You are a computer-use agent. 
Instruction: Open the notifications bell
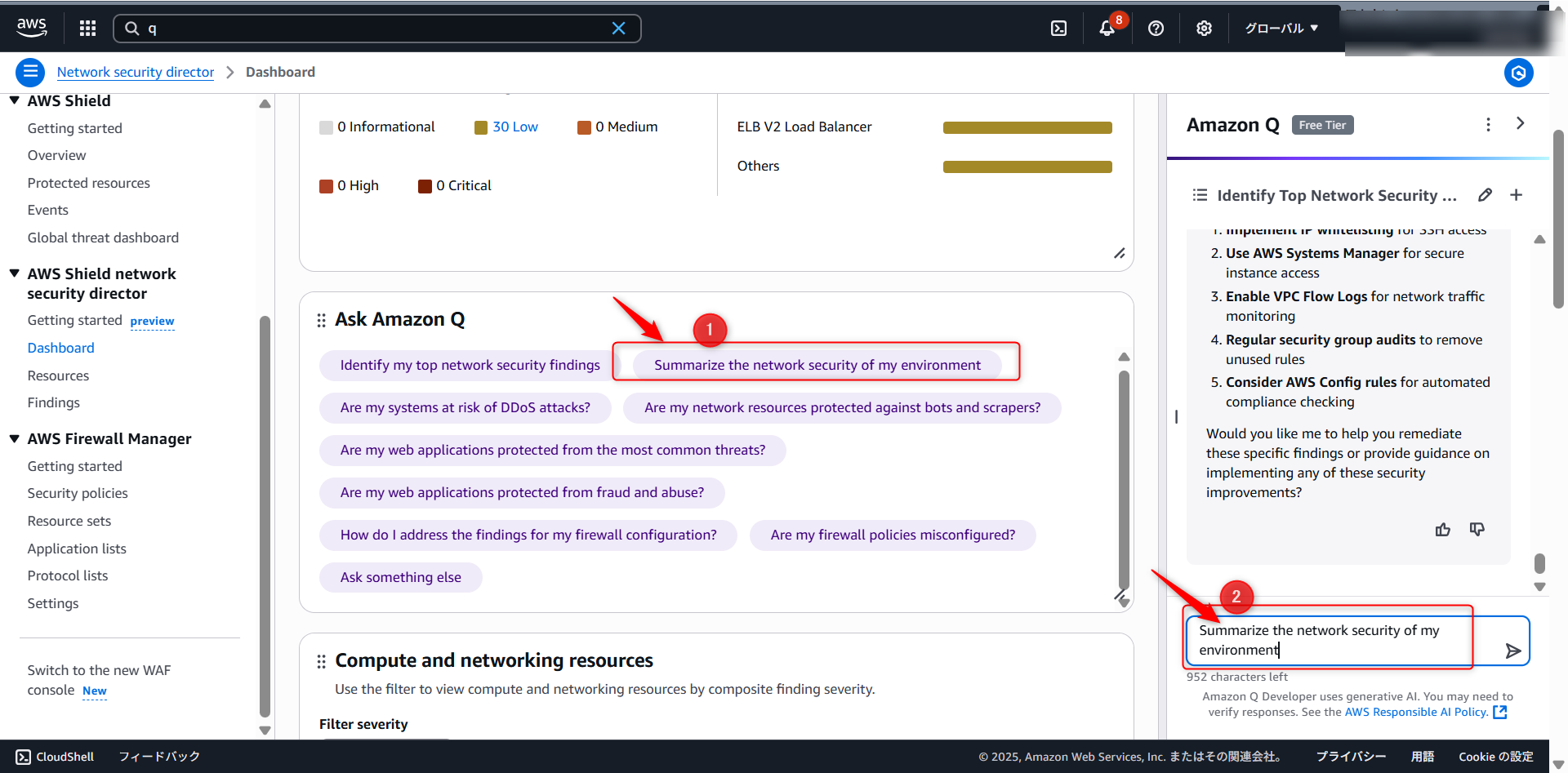coord(1107,29)
